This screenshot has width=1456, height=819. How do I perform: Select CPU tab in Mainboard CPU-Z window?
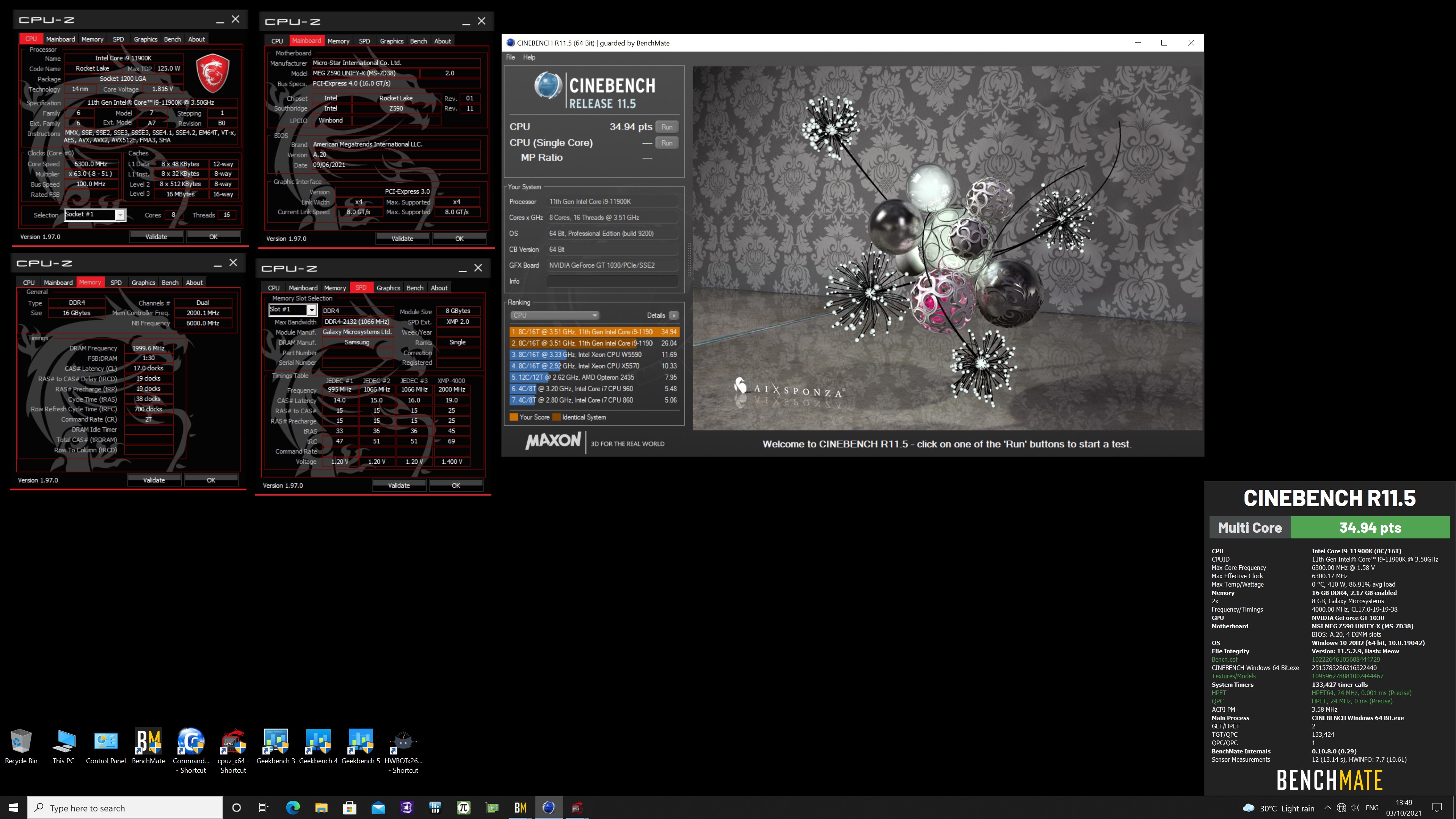(277, 41)
